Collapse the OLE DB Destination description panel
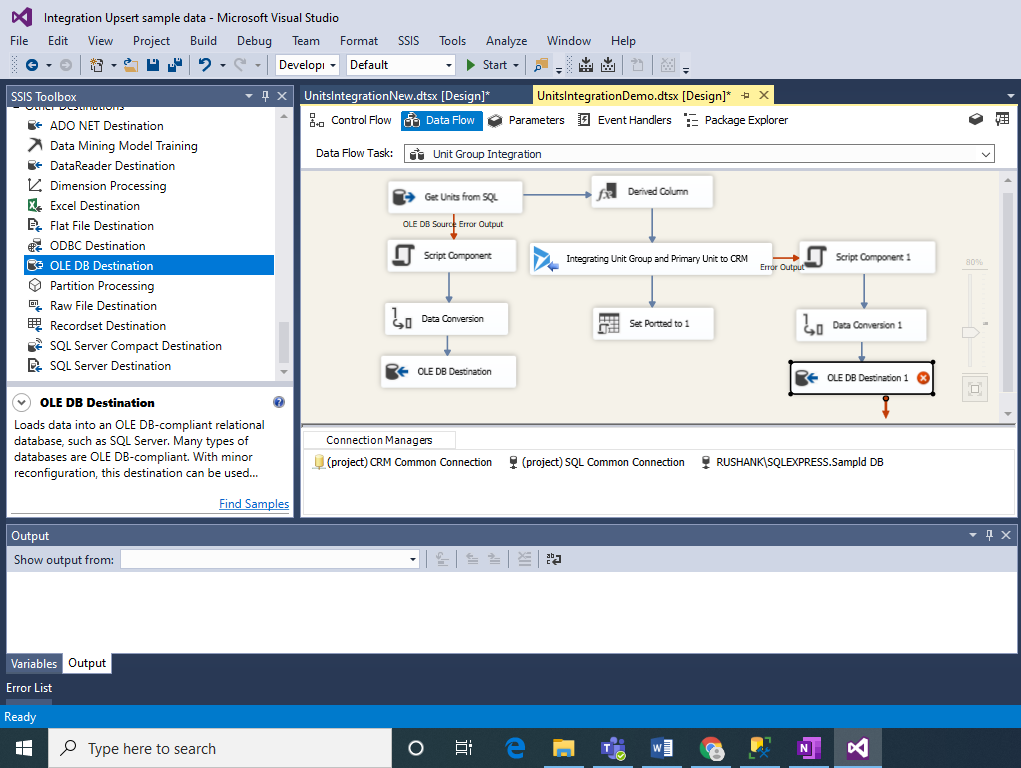The width and height of the screenshot is (1021, 768). tap(21, 402)
